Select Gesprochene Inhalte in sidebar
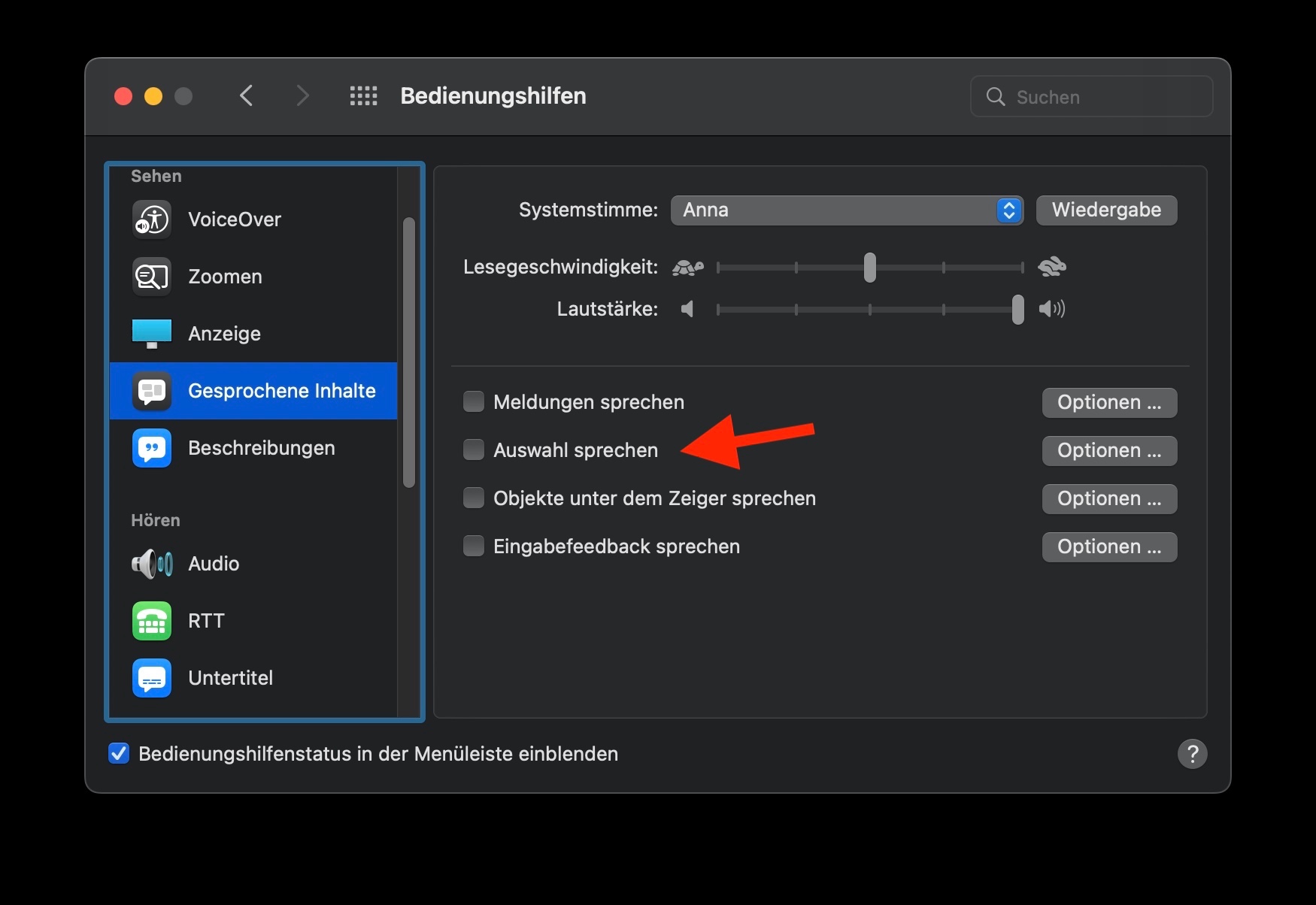Screen dimensions: 1316x905 (x=253, y=391)
